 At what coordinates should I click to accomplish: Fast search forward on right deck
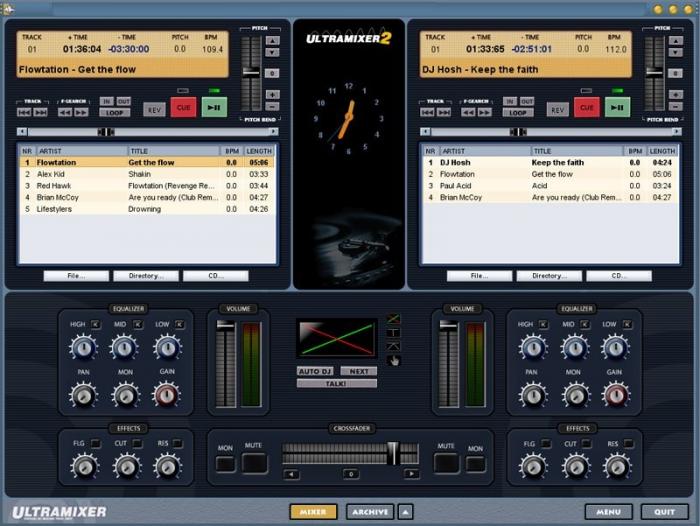[485, 113]
